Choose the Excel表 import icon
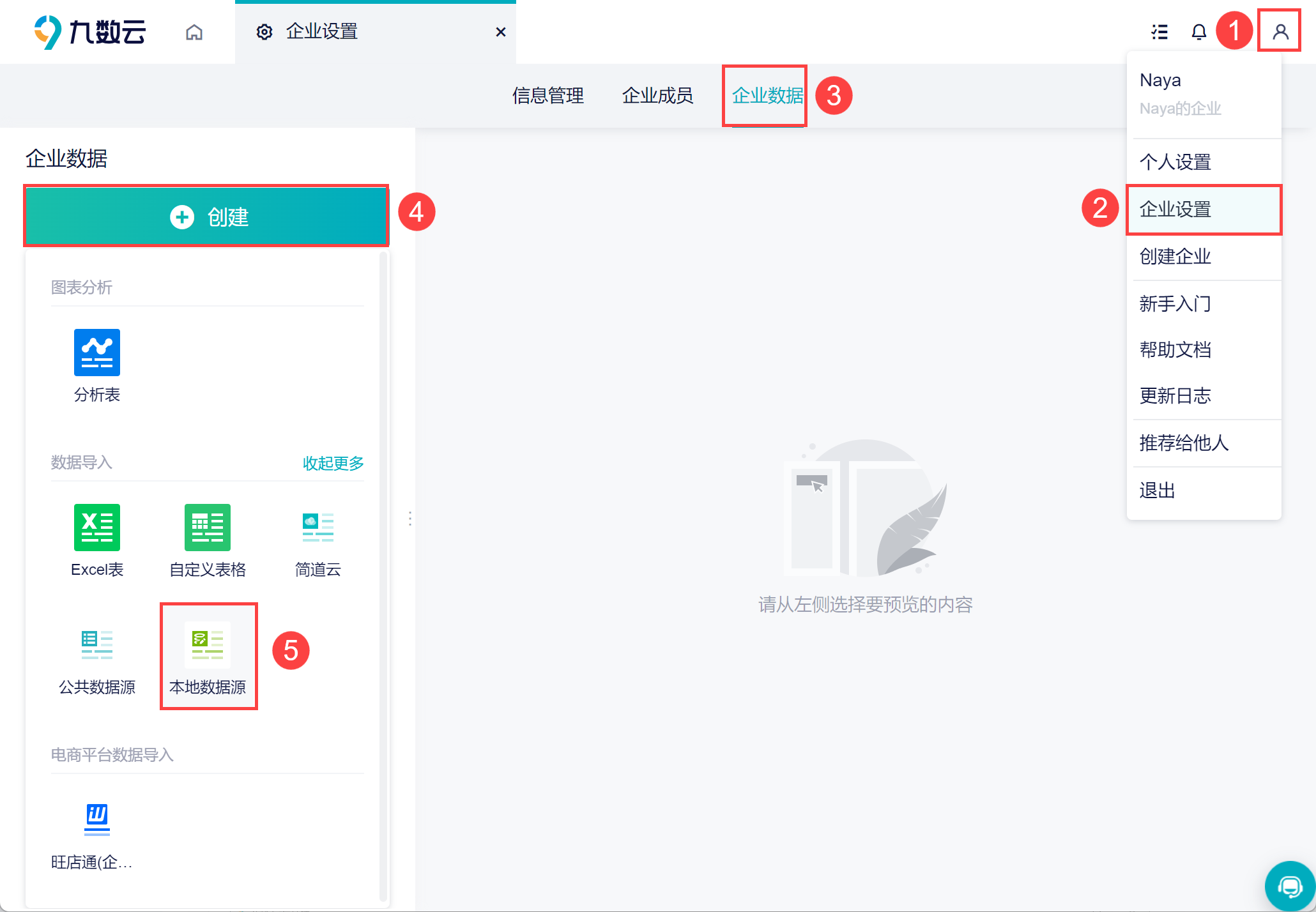Screen dimensions: 1316x912 97,528
